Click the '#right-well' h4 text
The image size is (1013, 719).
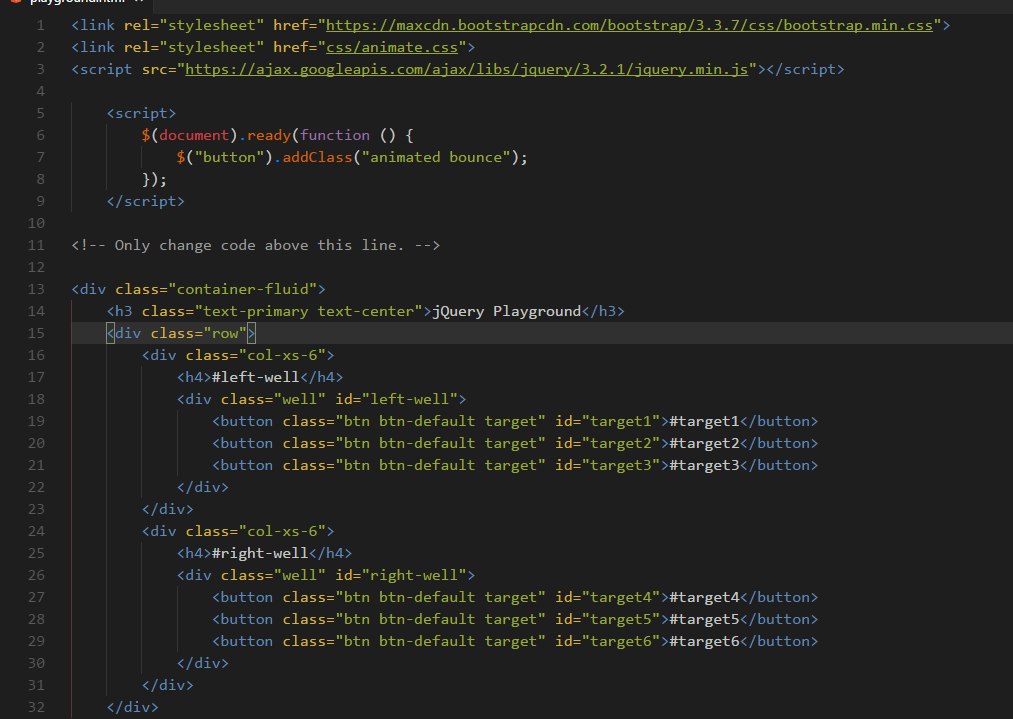tap(260, 553)
